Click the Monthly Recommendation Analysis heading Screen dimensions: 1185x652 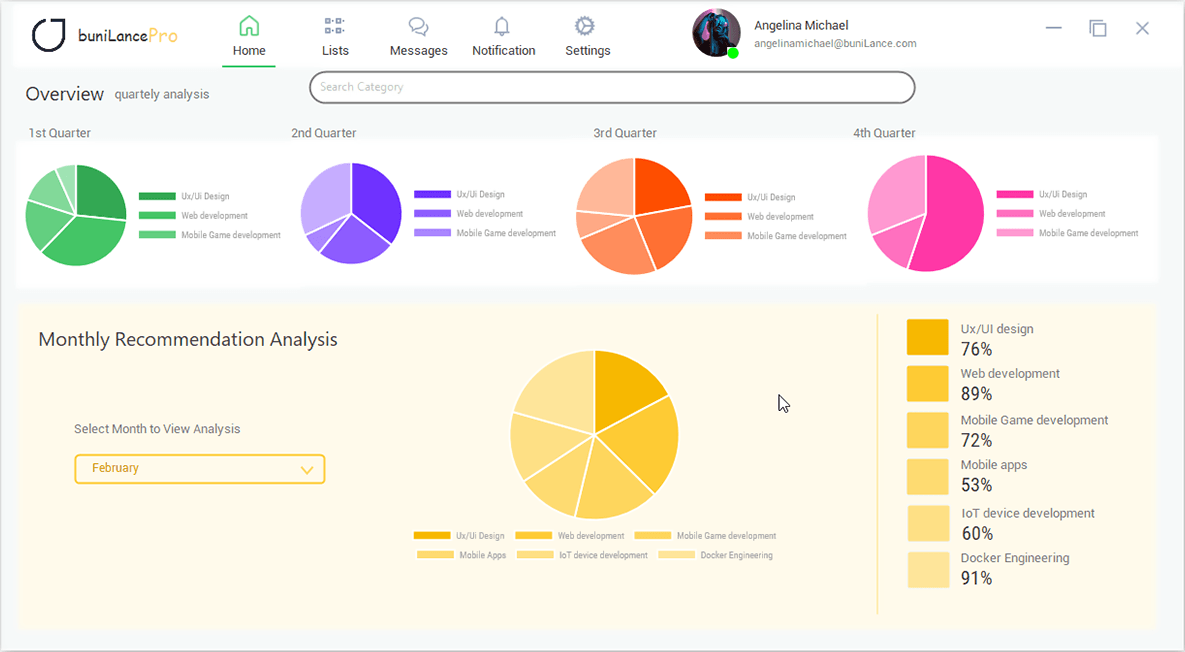coord(187,339)
